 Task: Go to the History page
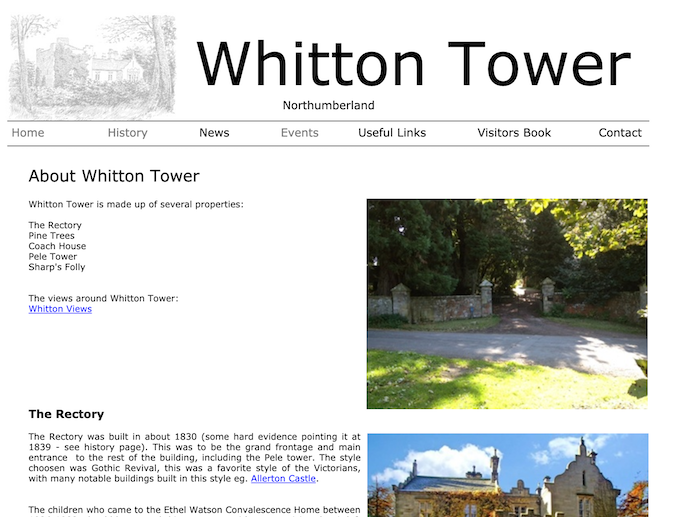click(x=127, y=133)
